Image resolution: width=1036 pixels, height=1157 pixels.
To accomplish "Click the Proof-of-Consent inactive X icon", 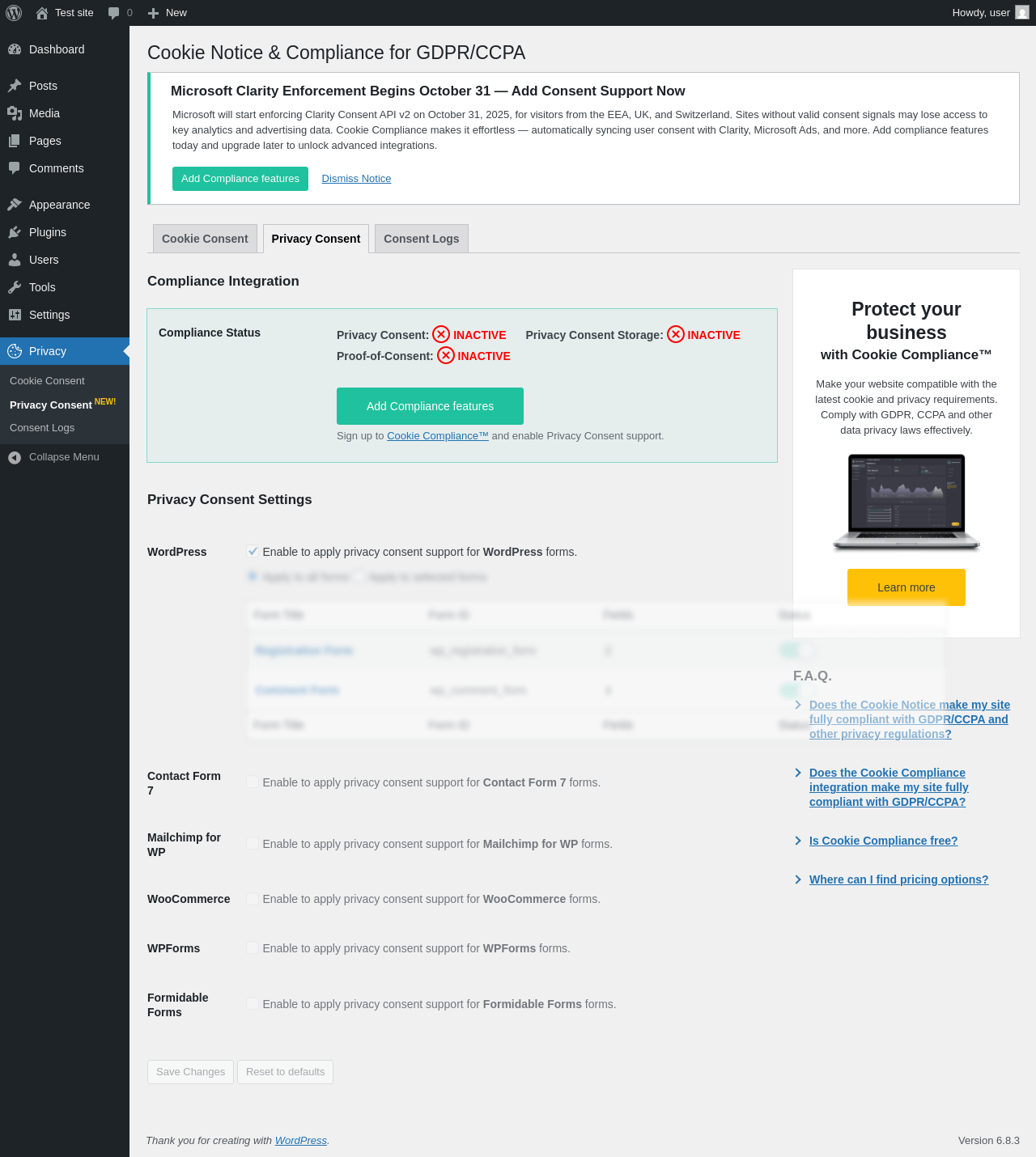I will coord(446,355).
